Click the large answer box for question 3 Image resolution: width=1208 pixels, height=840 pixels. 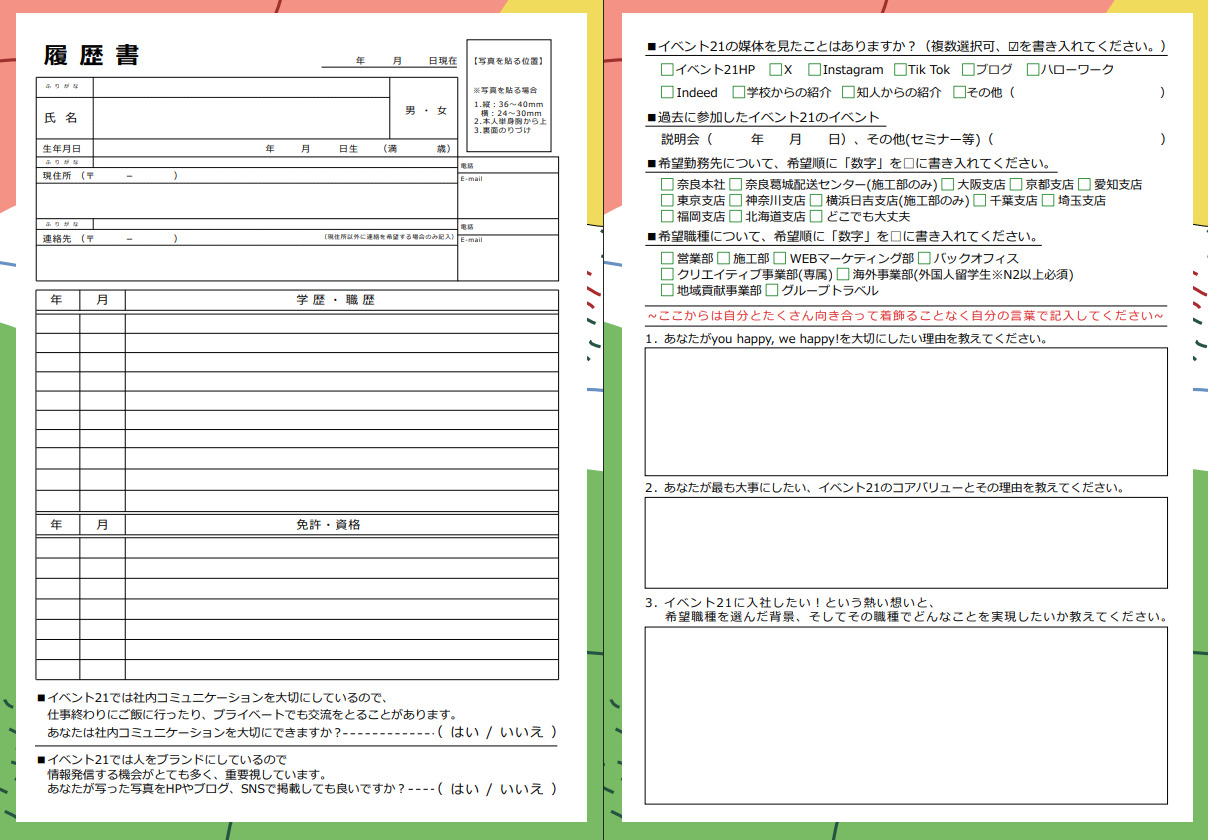905,714
